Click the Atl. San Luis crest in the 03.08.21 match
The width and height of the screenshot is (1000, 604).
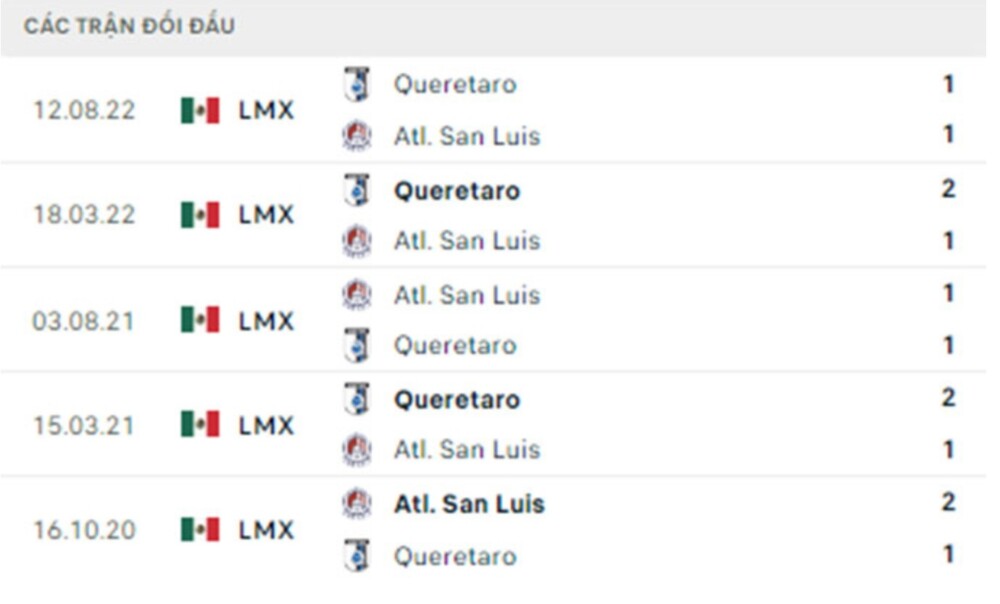[356, 295]
